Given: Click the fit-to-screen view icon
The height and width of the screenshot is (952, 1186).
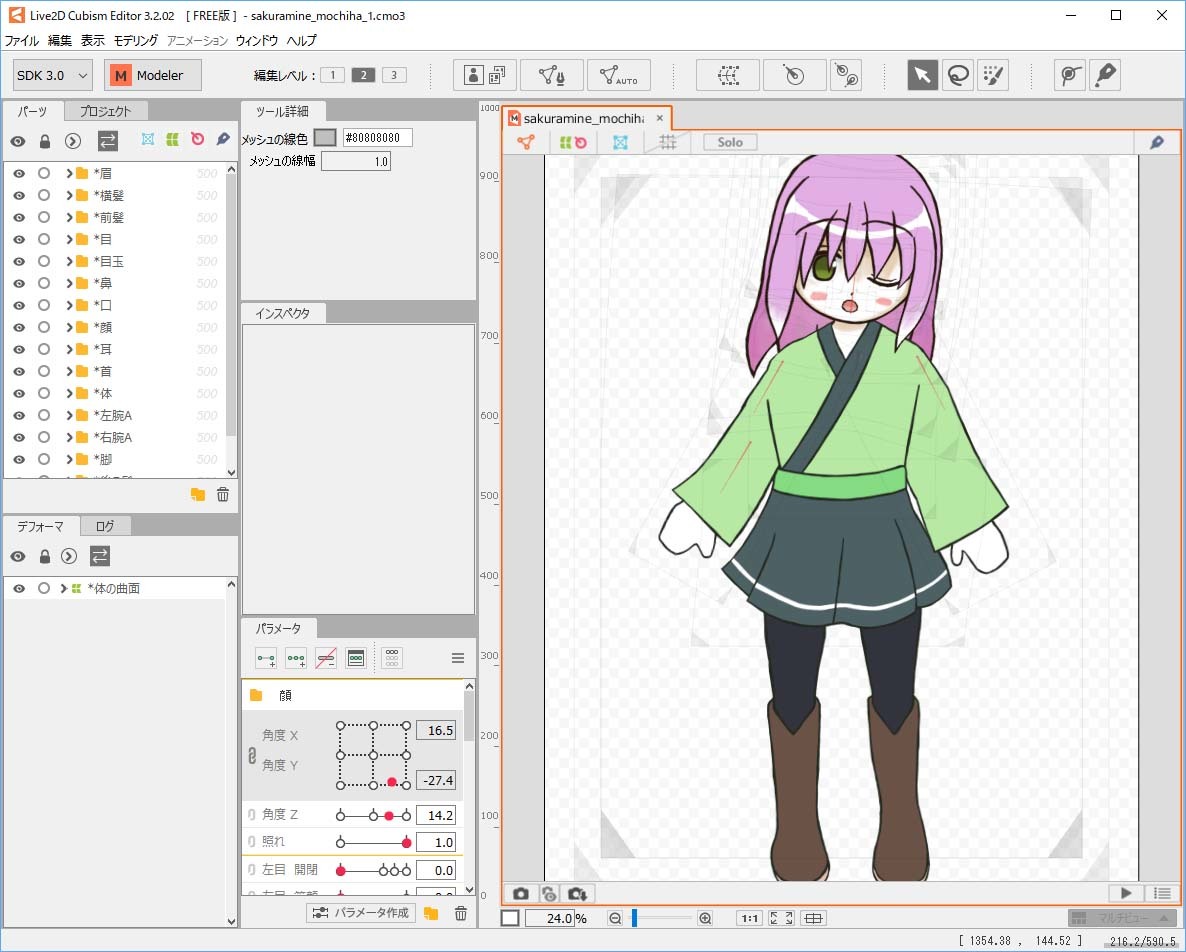Looking at the screenshot, I should point(781,918).
